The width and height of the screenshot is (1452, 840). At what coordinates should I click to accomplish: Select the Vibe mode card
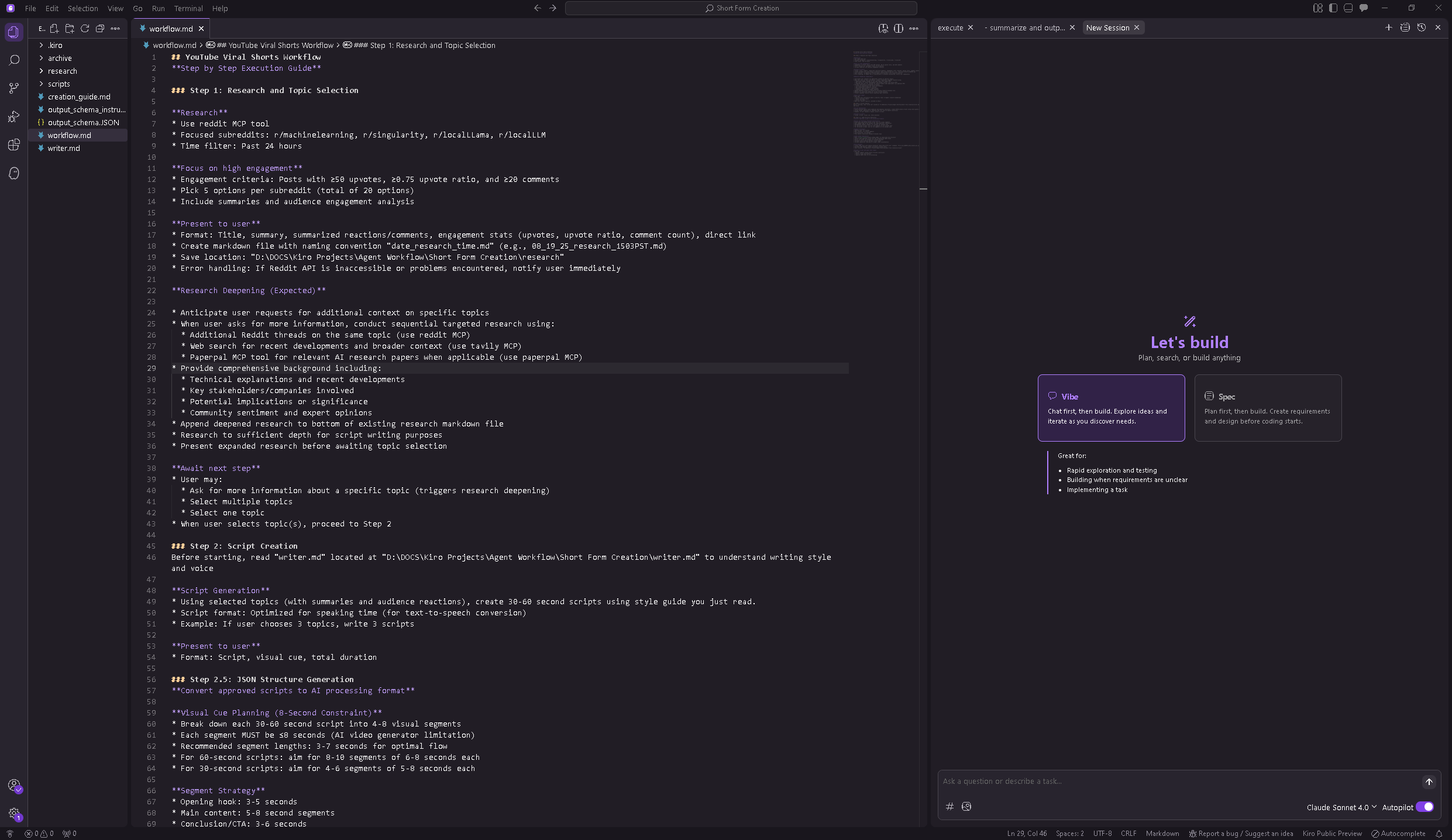point(1111,408)
